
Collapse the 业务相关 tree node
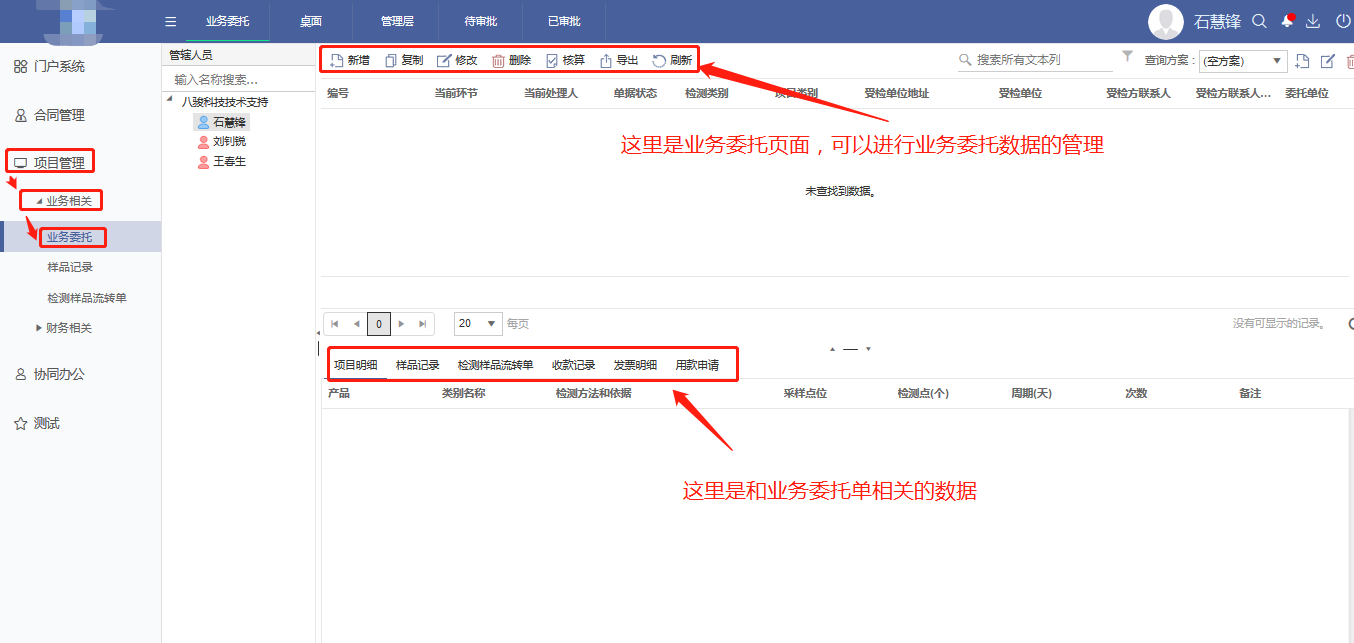tap(39, 201)
